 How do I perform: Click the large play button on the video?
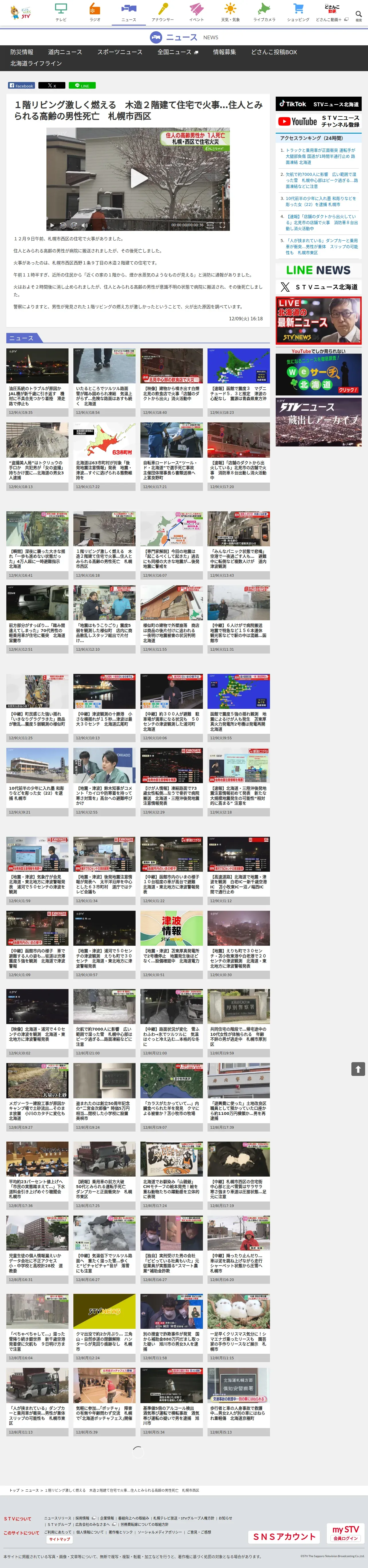click(x=139, y=178)
